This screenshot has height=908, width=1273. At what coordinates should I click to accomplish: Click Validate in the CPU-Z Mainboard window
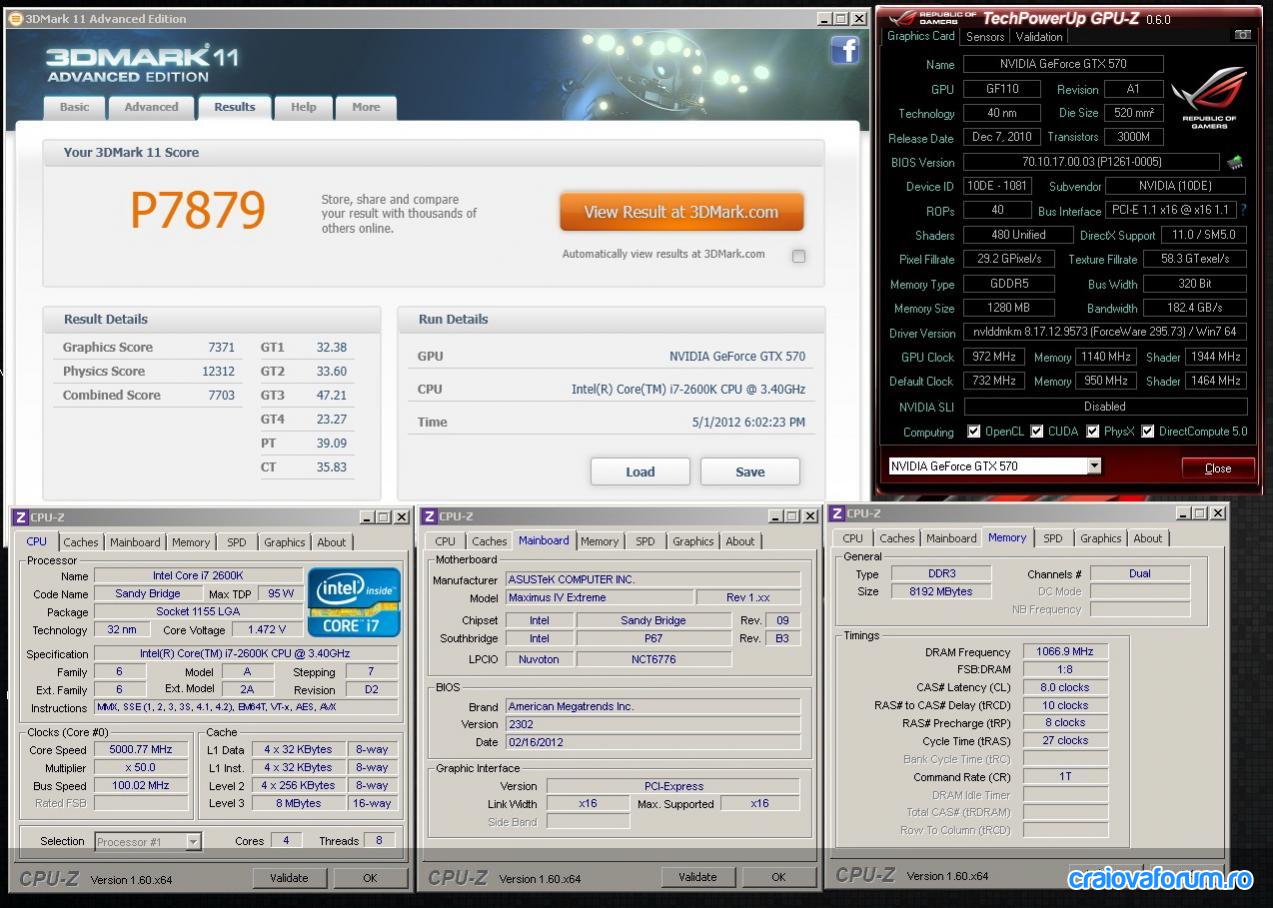click(697, 877)
